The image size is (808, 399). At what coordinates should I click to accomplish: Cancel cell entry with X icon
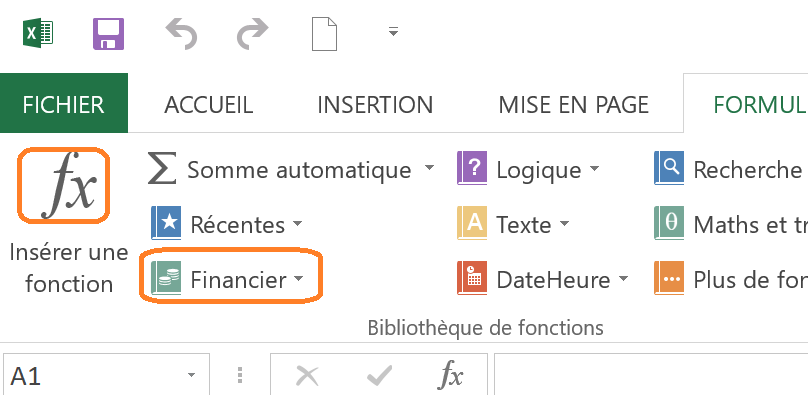[x=307, y=376]
